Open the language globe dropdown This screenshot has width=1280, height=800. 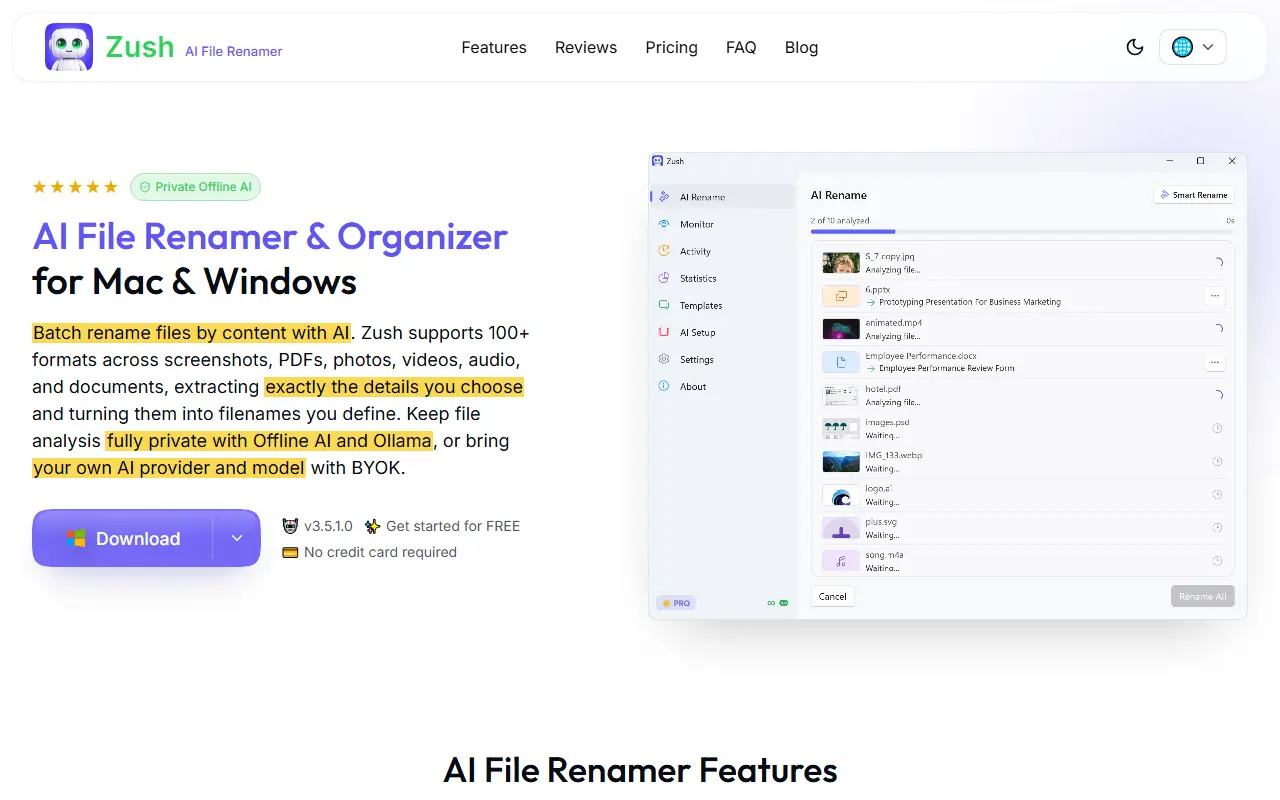1193,47
